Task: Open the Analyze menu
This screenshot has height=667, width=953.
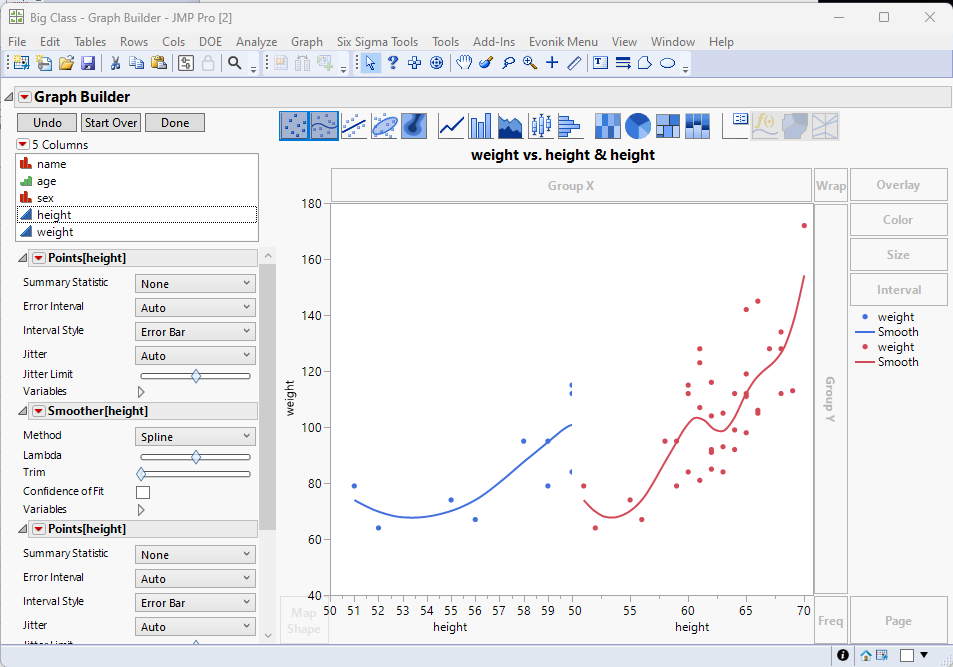Action: [x=256, y=42]
